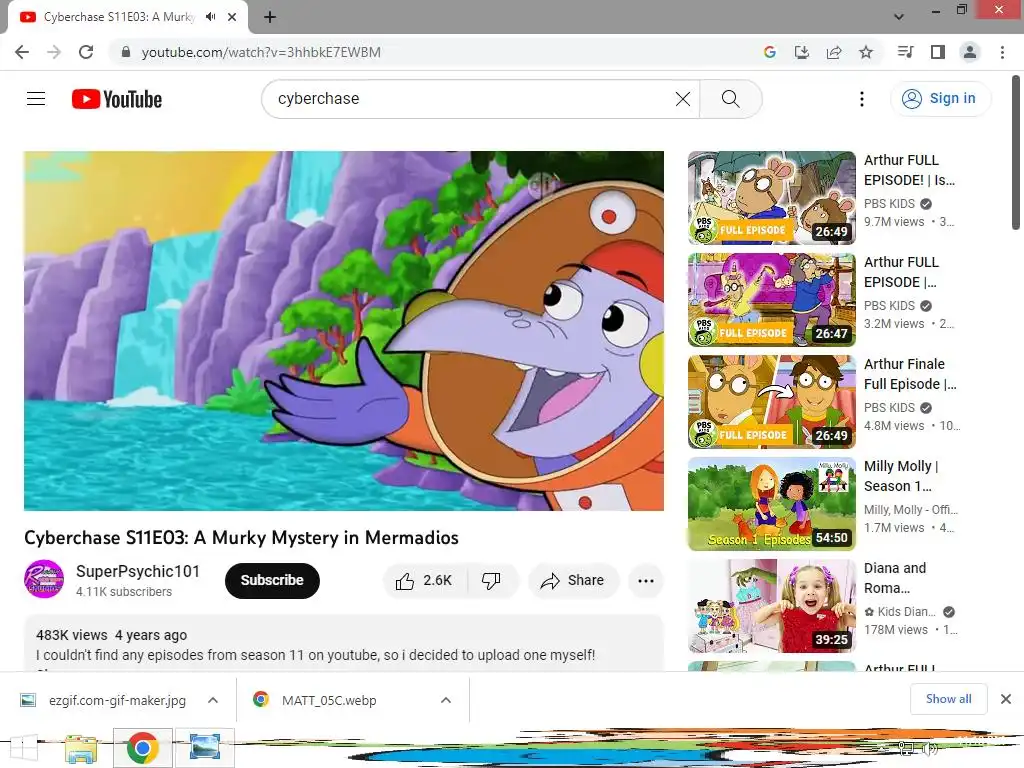This screenshot has width=1024, height=768.
Task: Click Kids Diana channel name
Action: point(906,612)
